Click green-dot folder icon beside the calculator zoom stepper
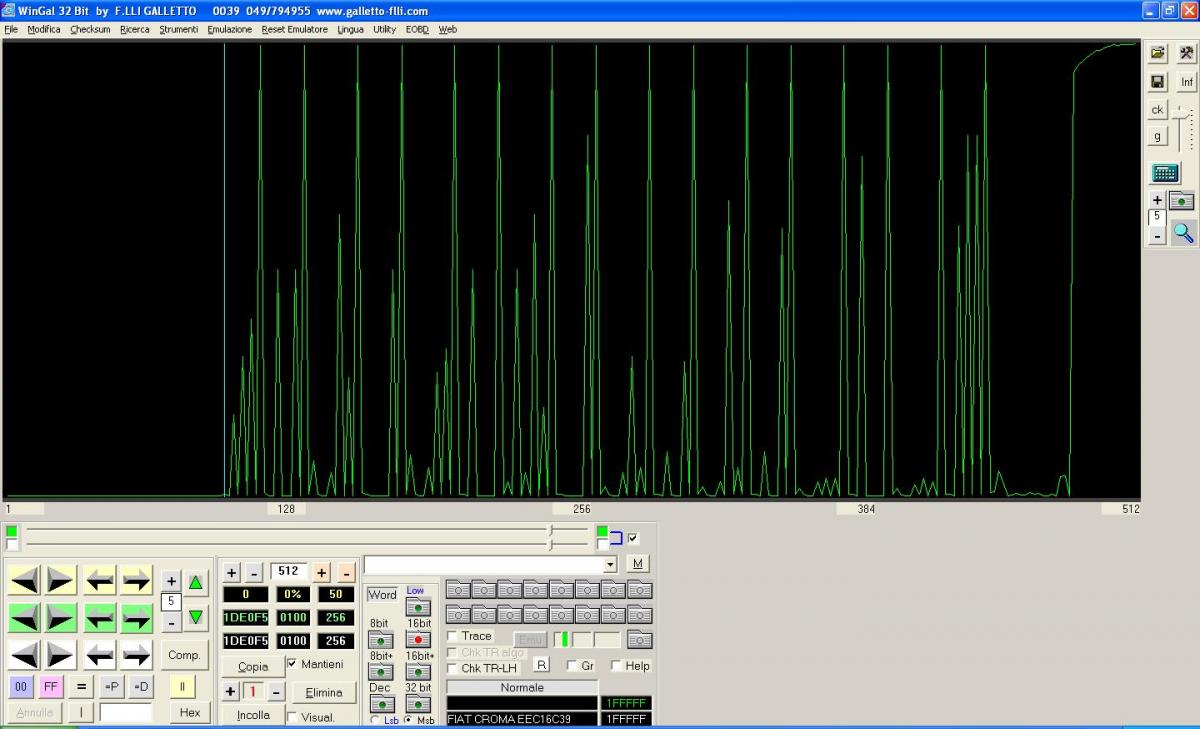 click(x=1182, y=201)
